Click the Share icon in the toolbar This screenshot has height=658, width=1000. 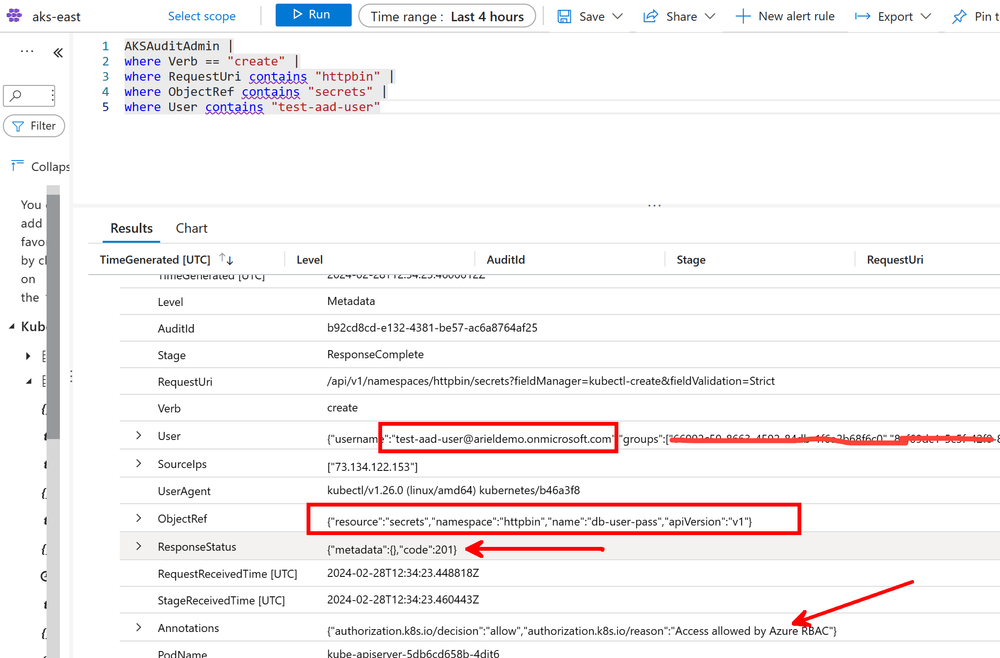tap(651, 16)
